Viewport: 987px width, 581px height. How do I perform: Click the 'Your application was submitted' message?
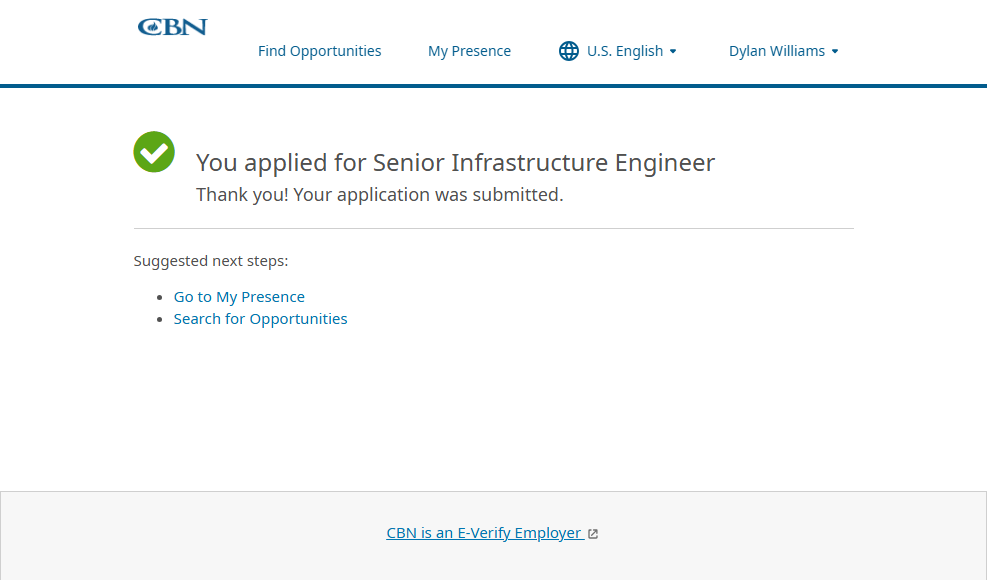point(379,195)
